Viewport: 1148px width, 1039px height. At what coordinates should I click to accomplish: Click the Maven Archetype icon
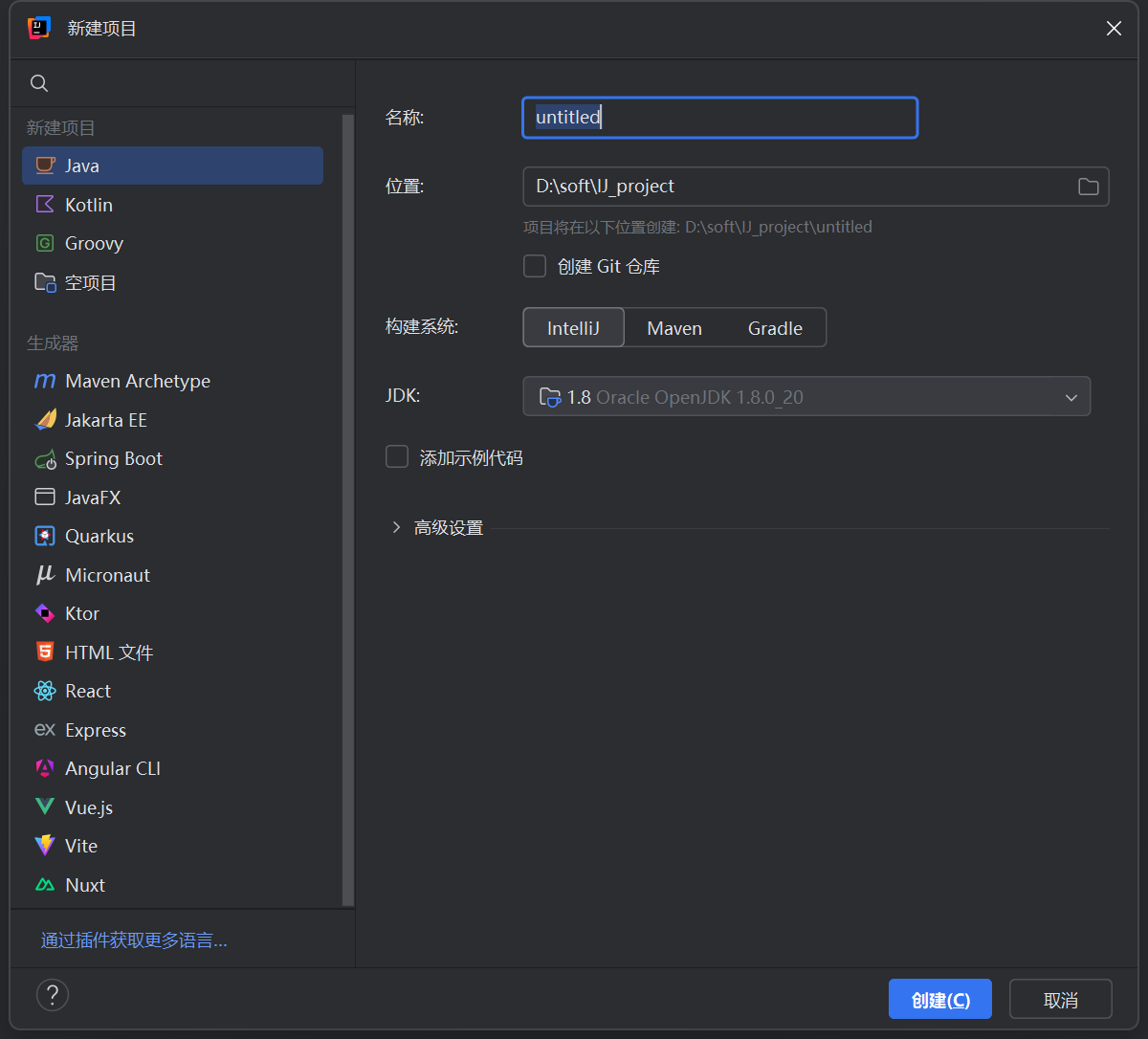44,381
